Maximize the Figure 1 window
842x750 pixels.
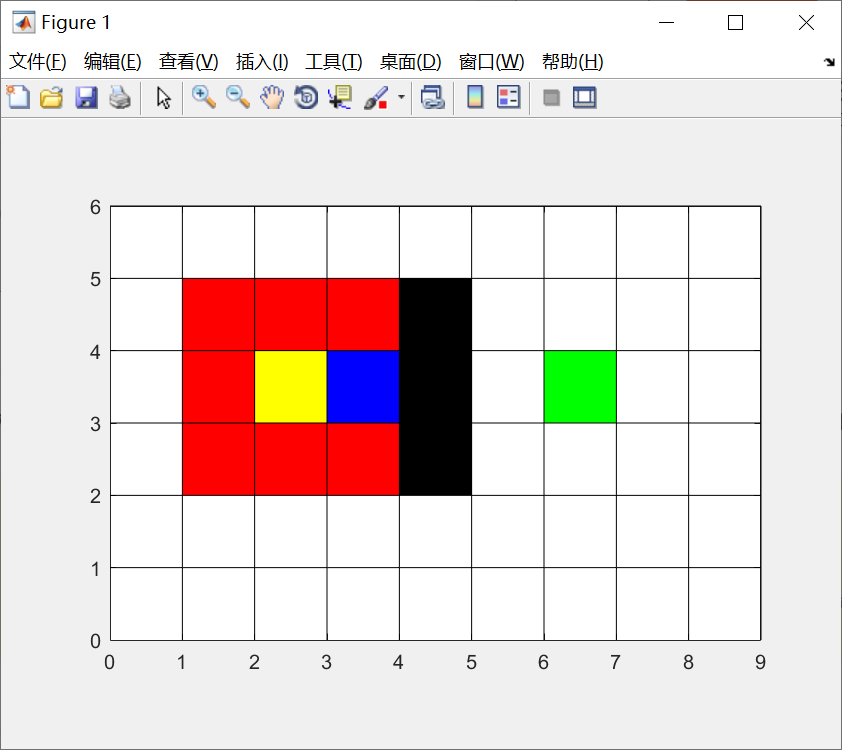click(x=735, y=23)
